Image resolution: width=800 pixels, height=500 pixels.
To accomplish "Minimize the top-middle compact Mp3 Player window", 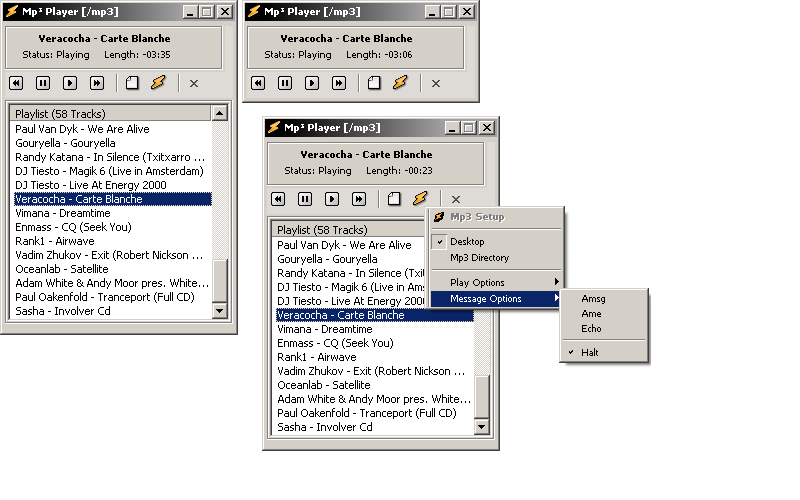I will click(432, 12).
